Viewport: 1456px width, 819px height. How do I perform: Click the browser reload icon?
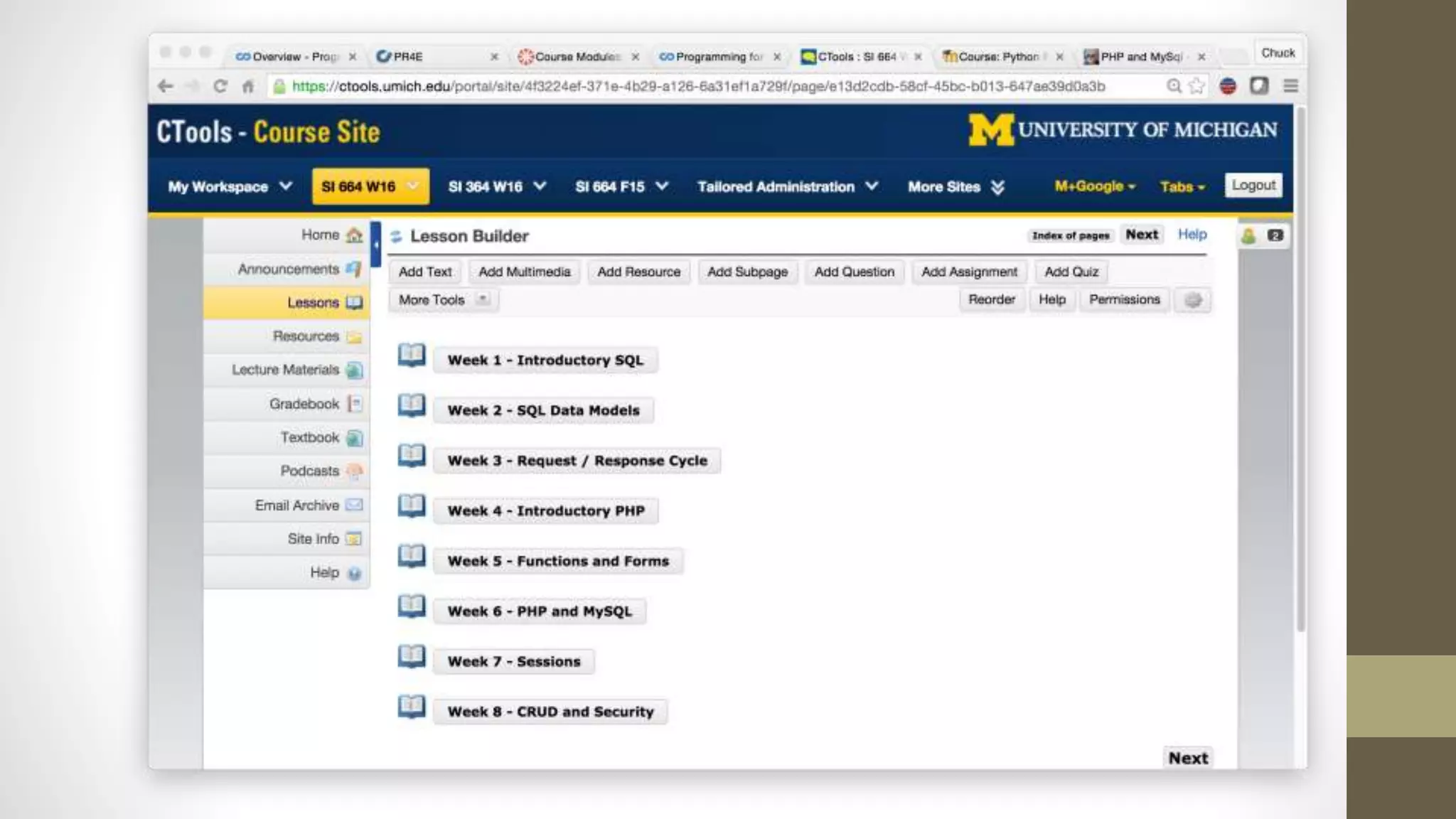pyautogui.click(x=220, y=86)
